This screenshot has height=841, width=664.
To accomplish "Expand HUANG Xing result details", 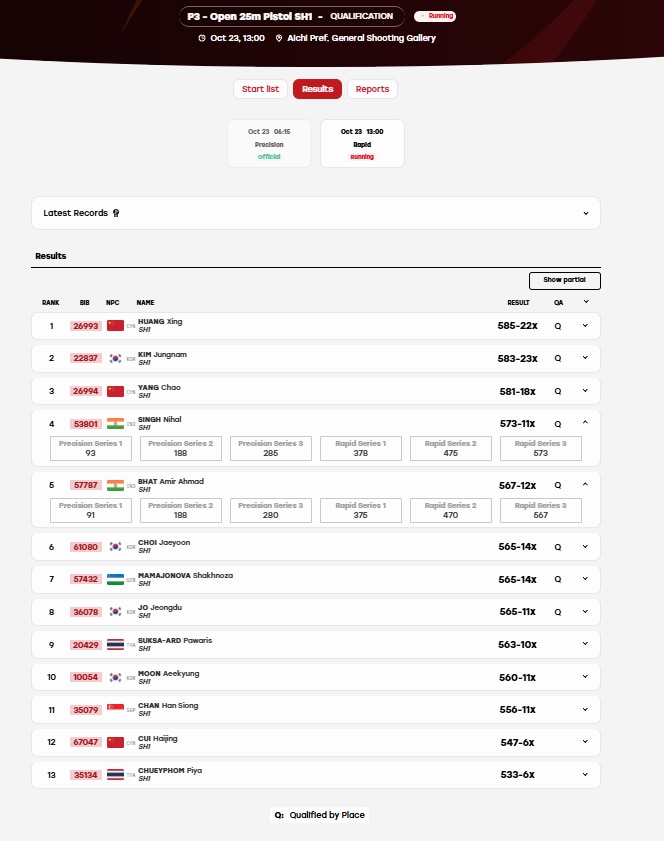I will tap(585, 326).
